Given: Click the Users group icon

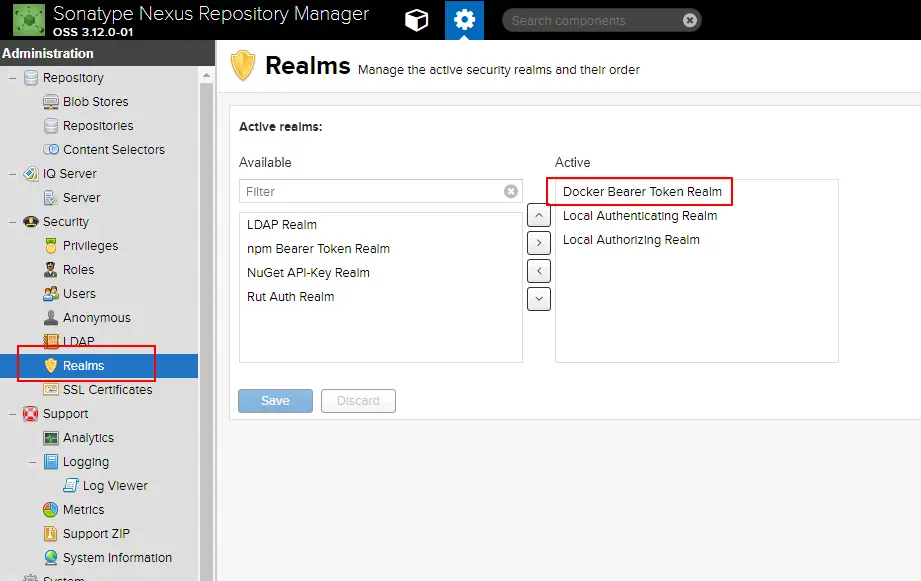Looking at the screenshot, I should coord(51,293).
